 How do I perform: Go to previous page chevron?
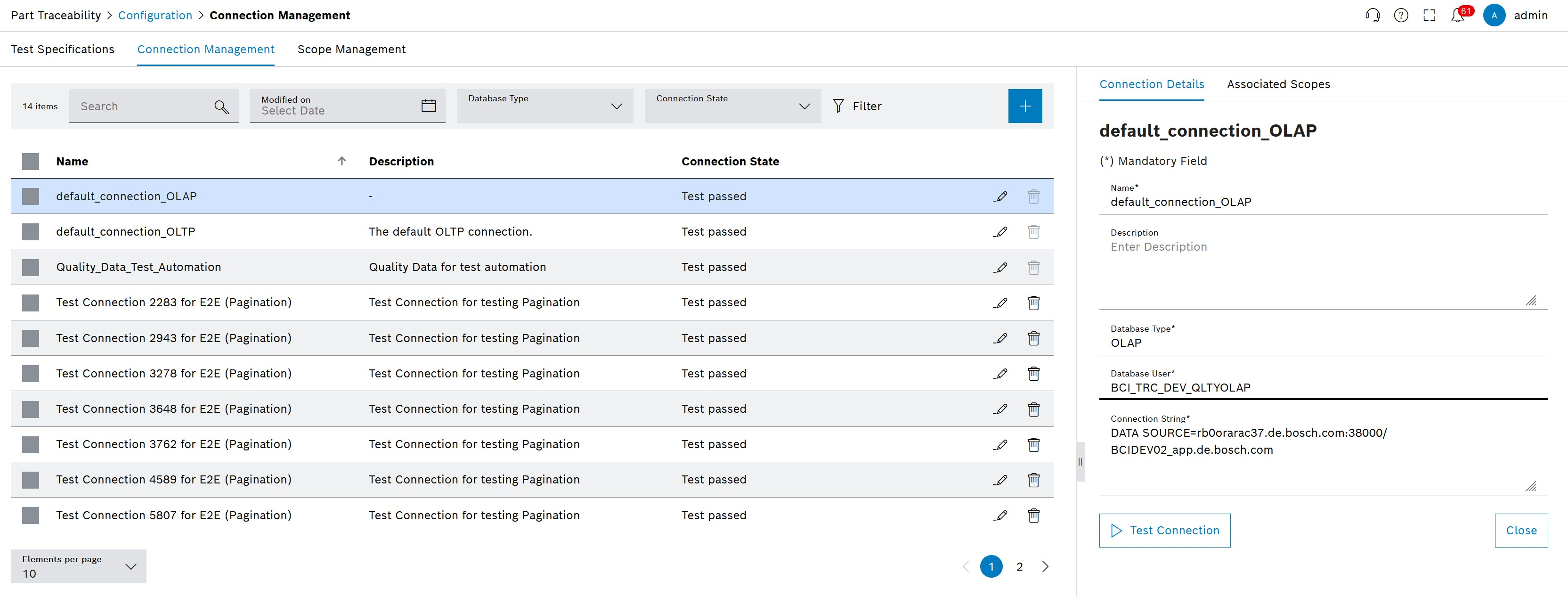(966, 566)
